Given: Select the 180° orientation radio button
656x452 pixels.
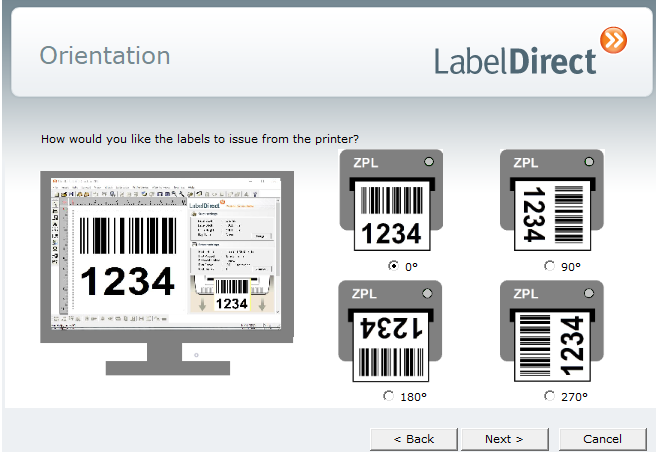Looking at the screenshot, I should coord(388,396).
